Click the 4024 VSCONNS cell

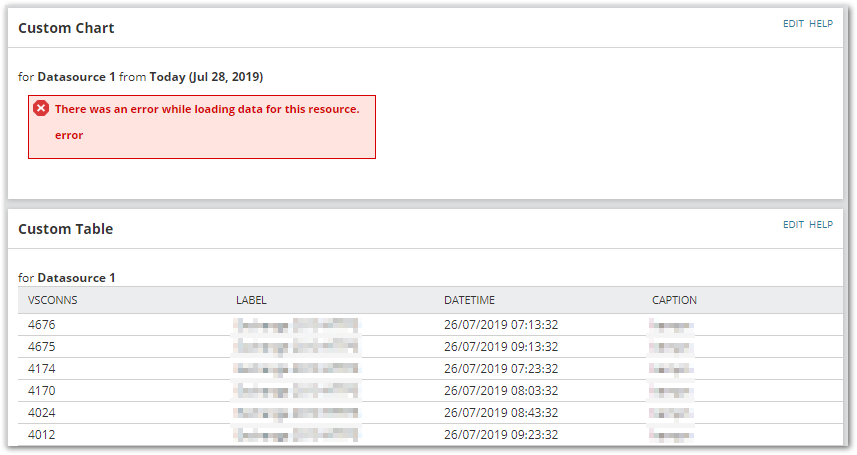(42, 412)
